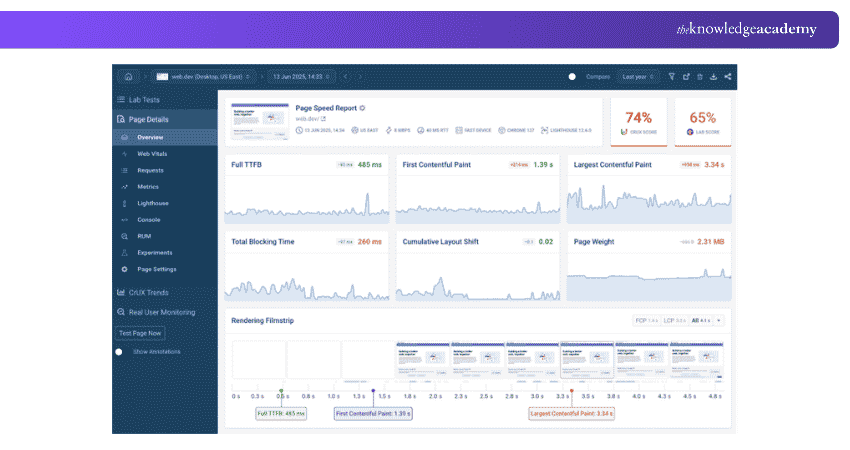The image size is (850, 450).
Task: Select the Overview sidebar item
Action: pyautogui.click(x=165, y=137)
